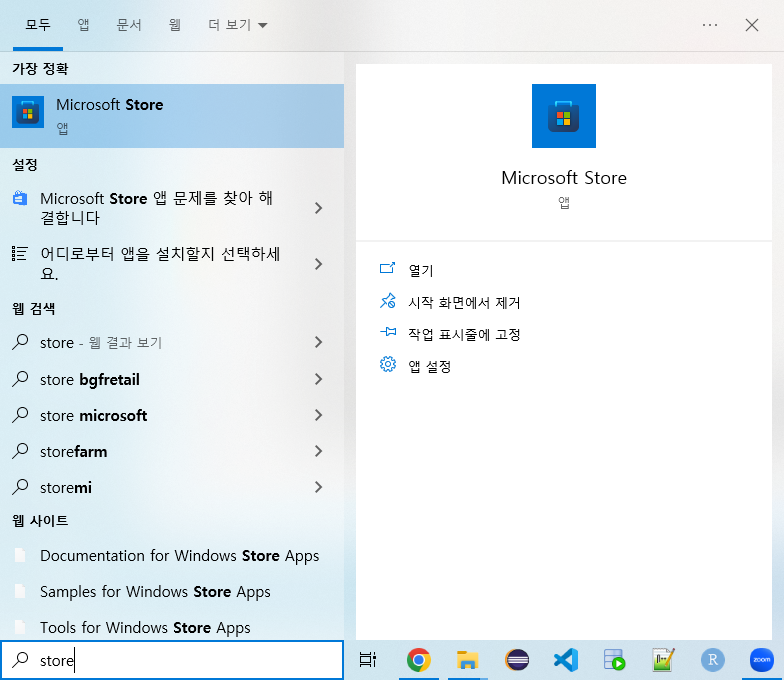This screenshot has height=680, width=784.
Task: Select the storemi suggestion text
Action: coord(66,488)
